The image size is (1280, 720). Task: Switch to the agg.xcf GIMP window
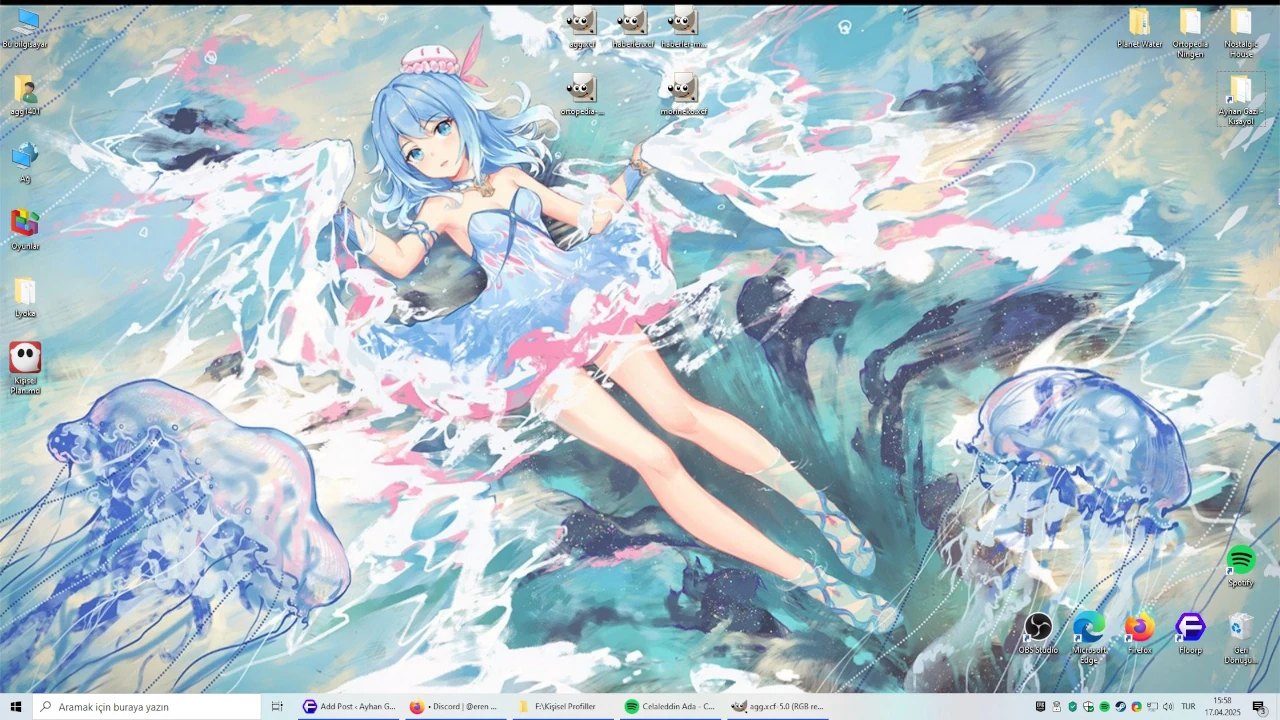[776, 707]
